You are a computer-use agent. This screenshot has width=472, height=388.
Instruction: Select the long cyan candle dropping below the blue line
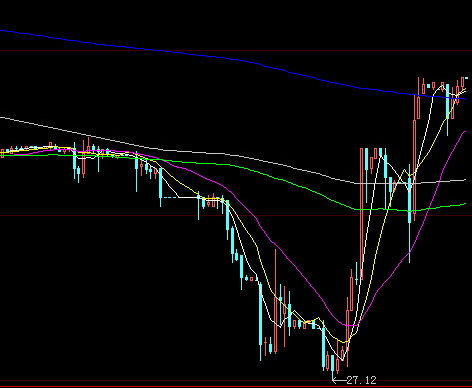448,110
